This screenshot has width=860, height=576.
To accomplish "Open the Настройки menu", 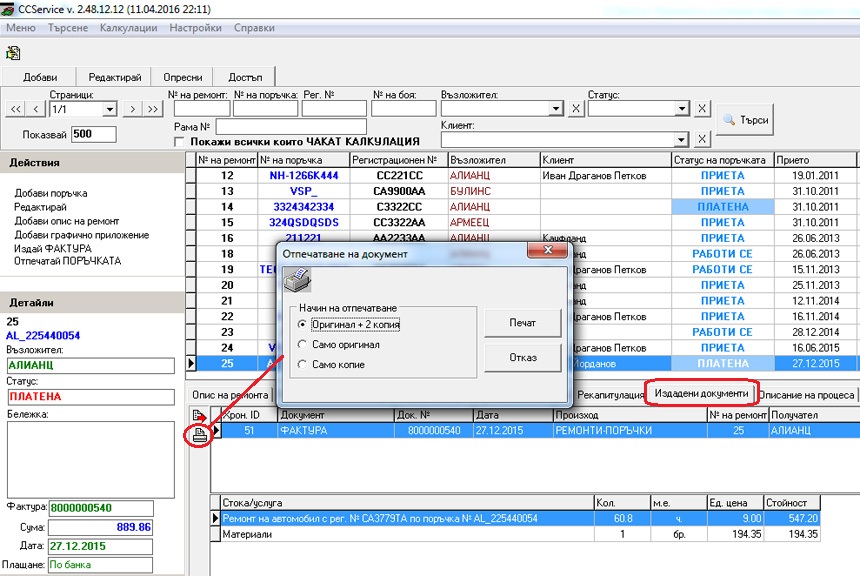I will click(x=195, y=28).
